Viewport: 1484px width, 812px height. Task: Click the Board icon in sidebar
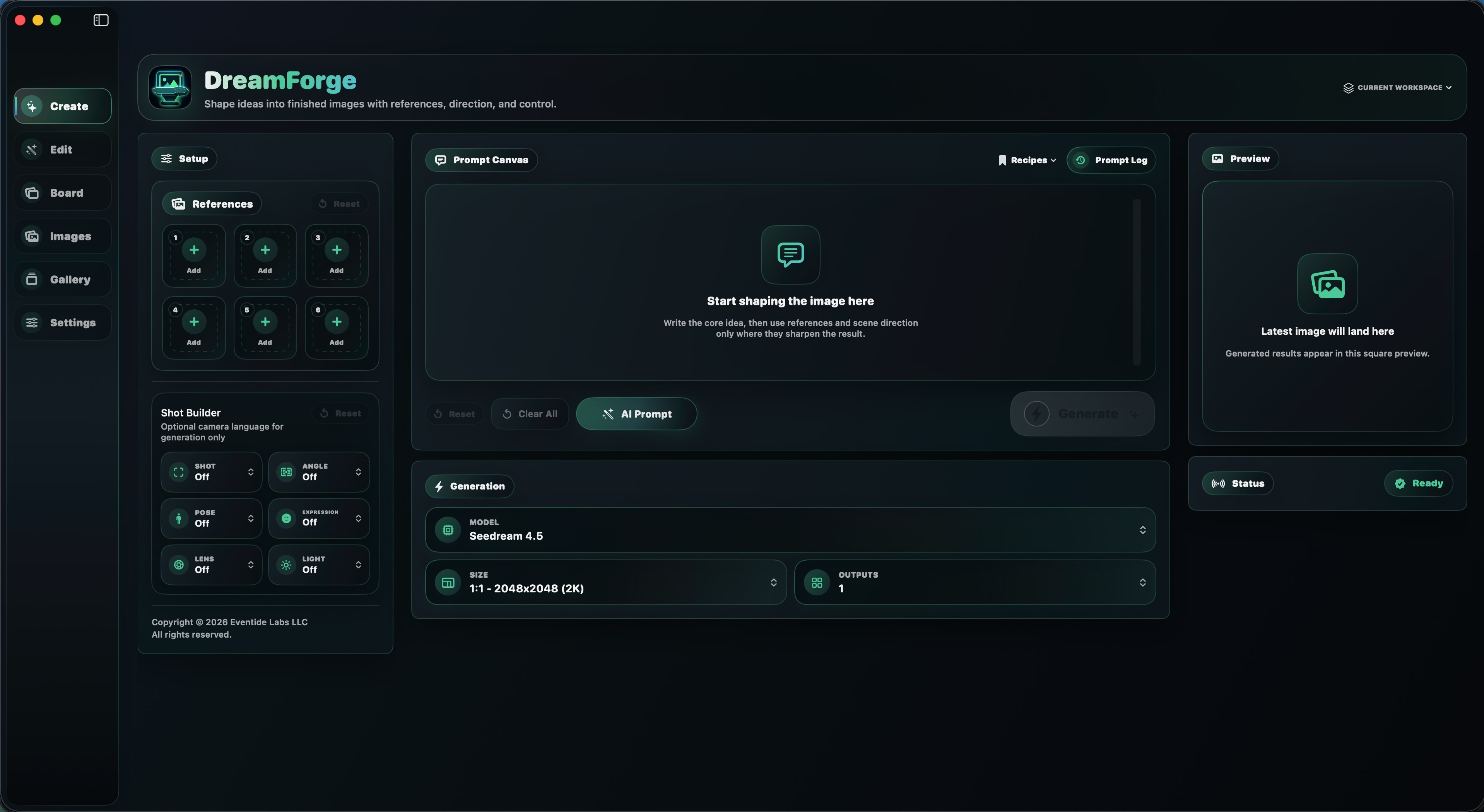pos(32,193)
